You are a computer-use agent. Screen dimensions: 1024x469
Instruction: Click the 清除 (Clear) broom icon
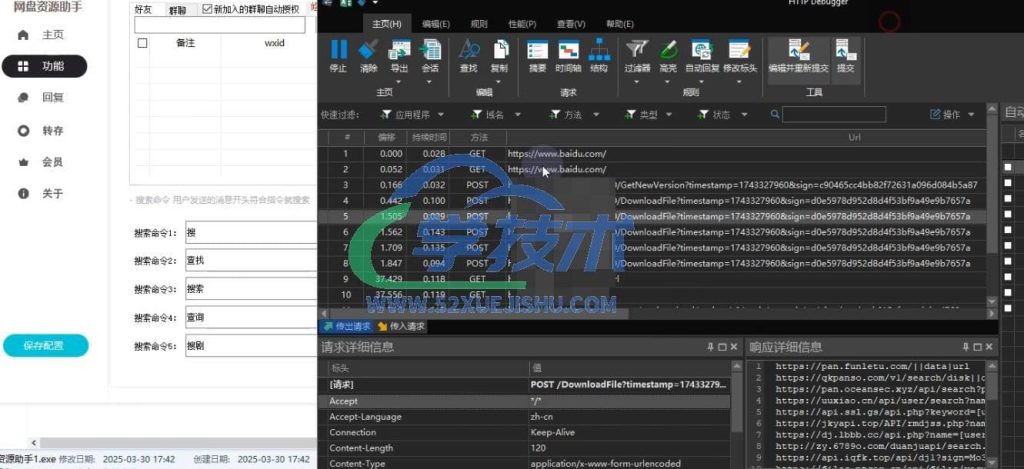point(368,54)
